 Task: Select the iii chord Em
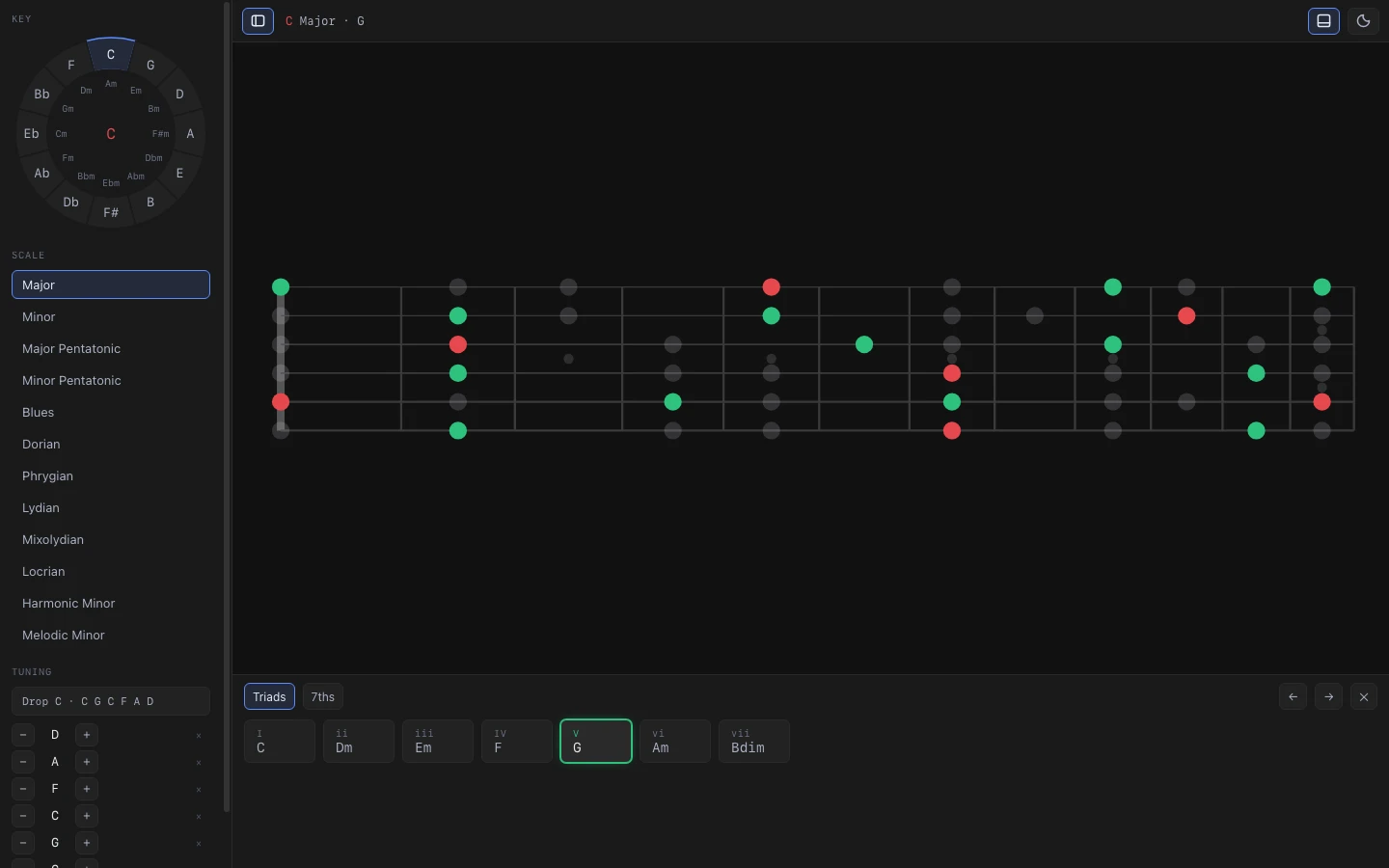click(438, 741)
